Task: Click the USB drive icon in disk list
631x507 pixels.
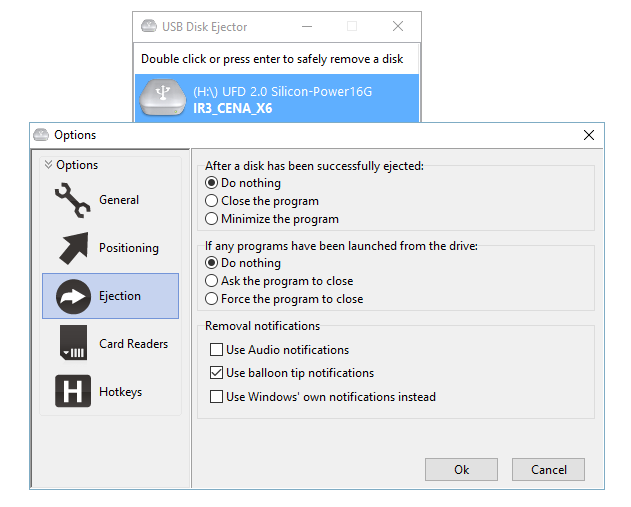Action: click(x=162, y=98)
